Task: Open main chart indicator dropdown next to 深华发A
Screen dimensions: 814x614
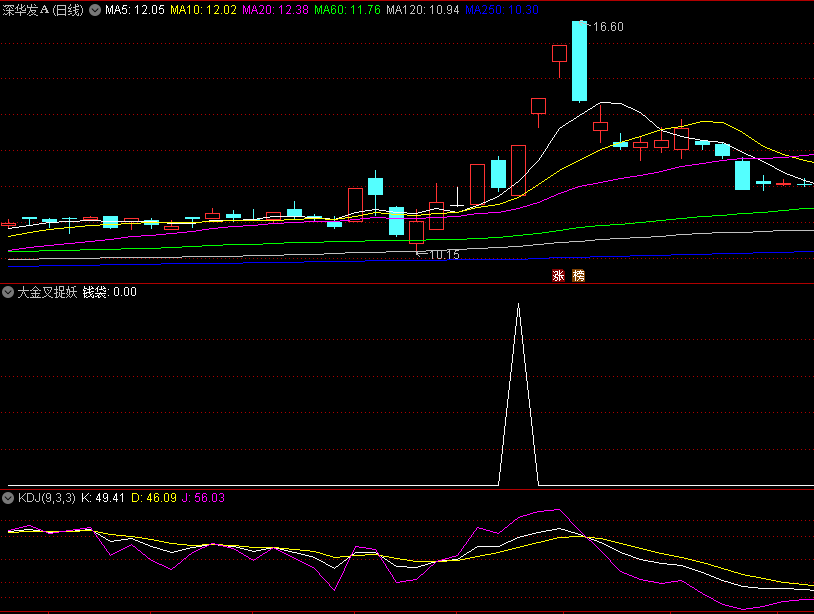Action: tap(95, 10)
